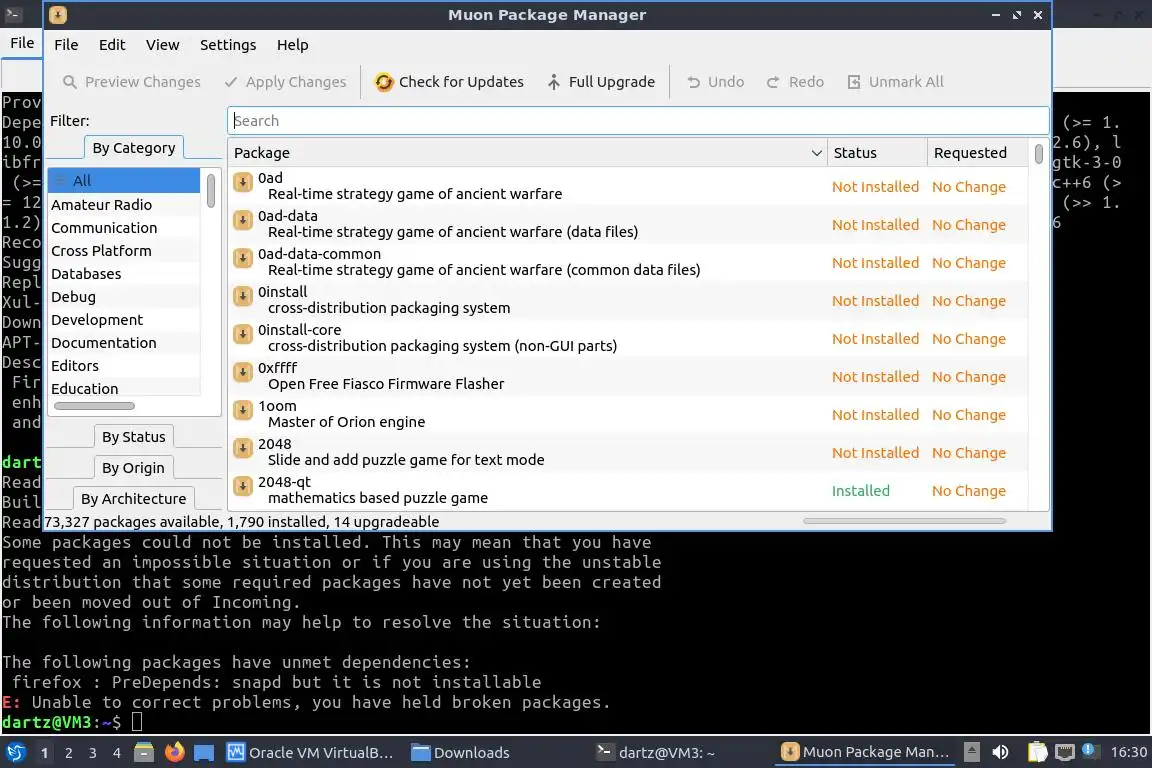1152x768 pixels.
Task: Click the 0ad package icon
Action: pos(243,182)
